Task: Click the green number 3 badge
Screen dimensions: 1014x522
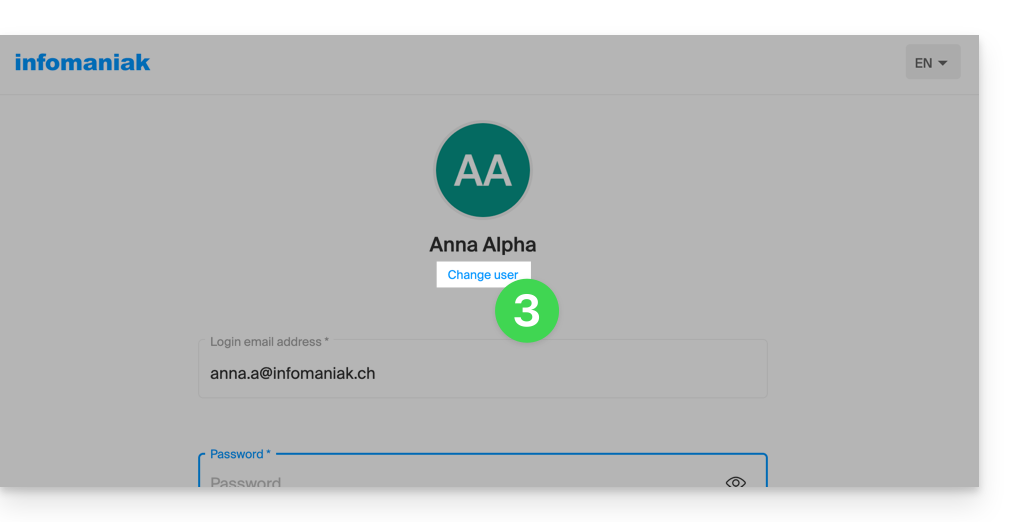Action: [526, 310]
